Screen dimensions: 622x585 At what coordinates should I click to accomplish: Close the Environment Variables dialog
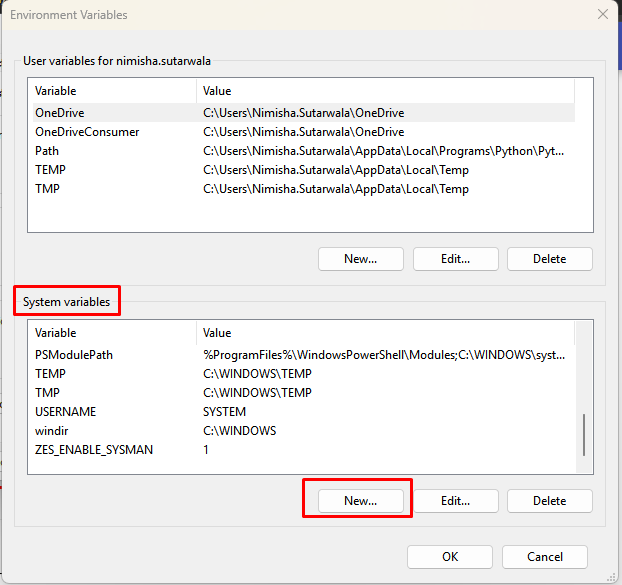click(602, 15)
